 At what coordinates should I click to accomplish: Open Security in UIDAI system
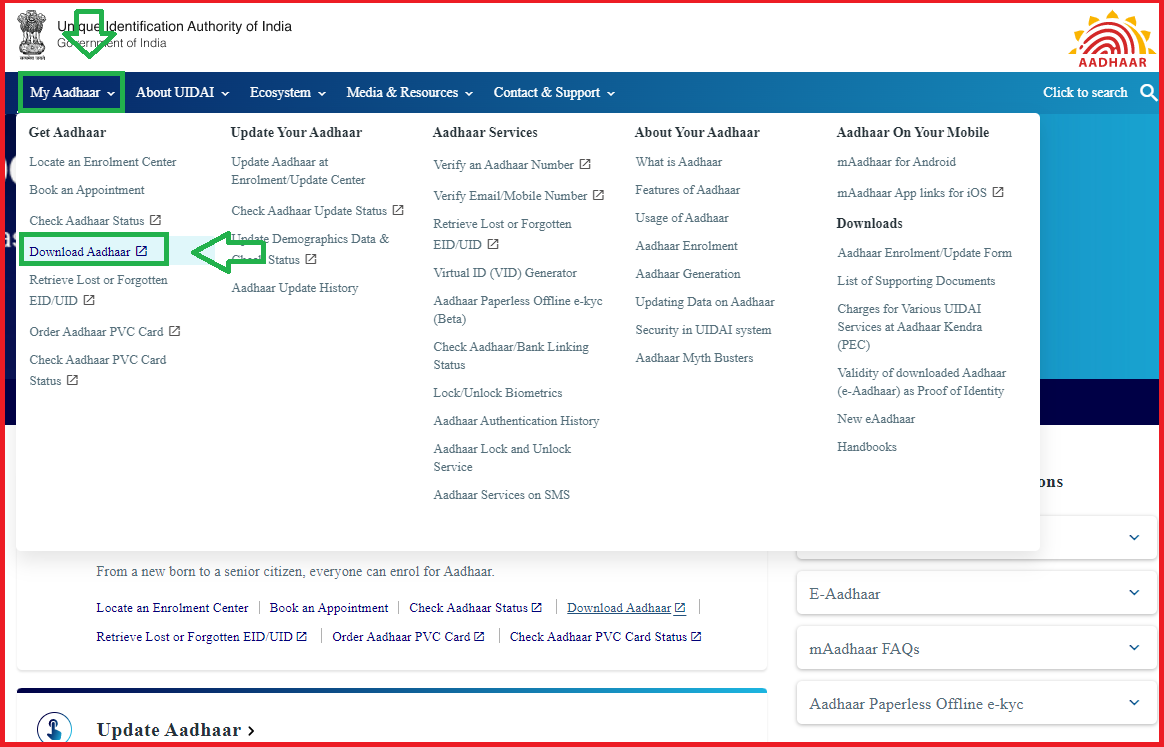pyautogui.click(x=703, y=330)
